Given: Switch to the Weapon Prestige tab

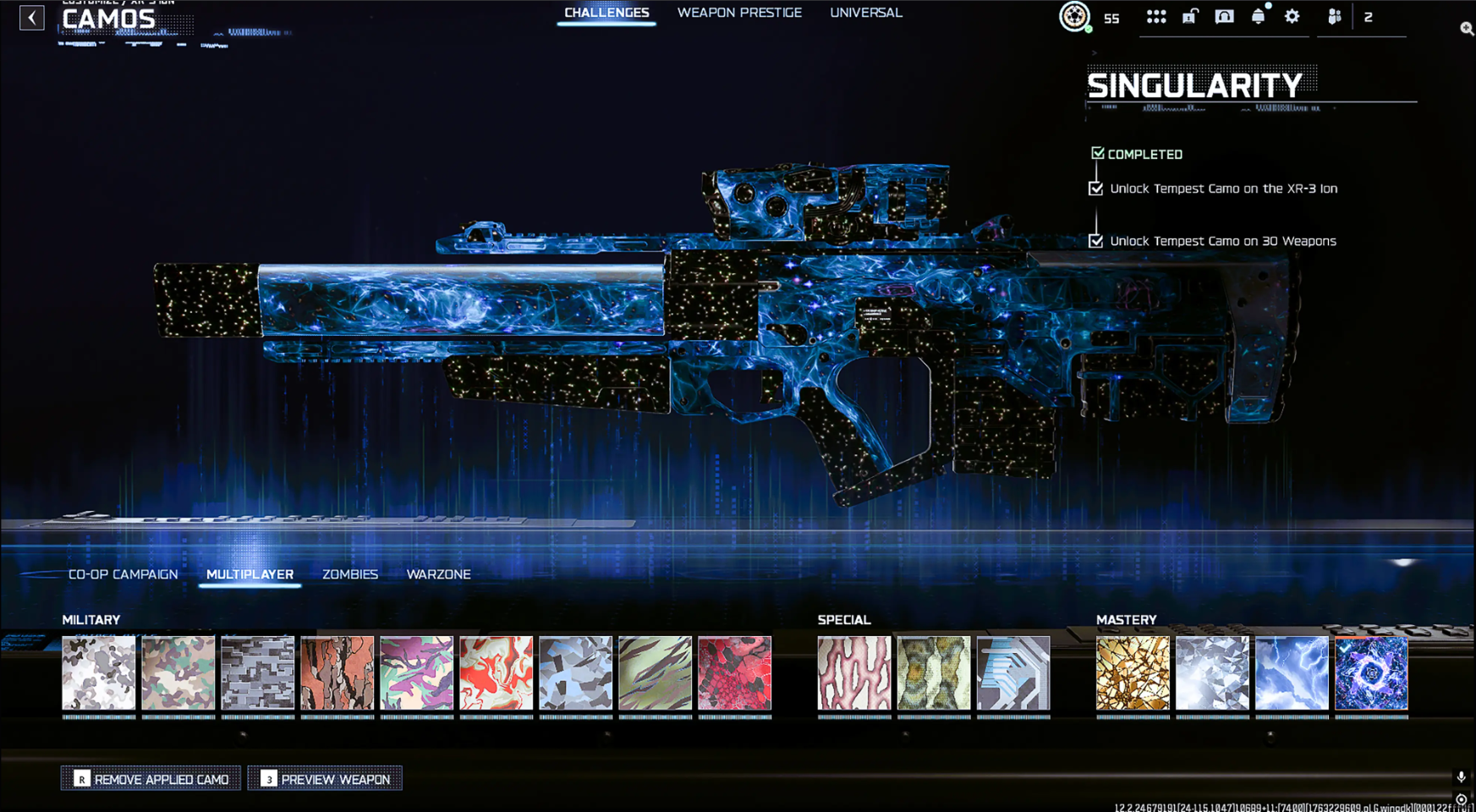Looking at the screenshot, I should tap(739, 13).
